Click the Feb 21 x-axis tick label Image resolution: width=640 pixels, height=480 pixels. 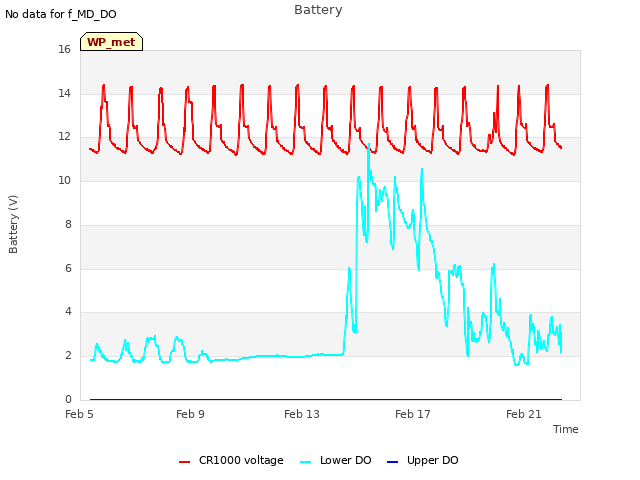point(524,414)
